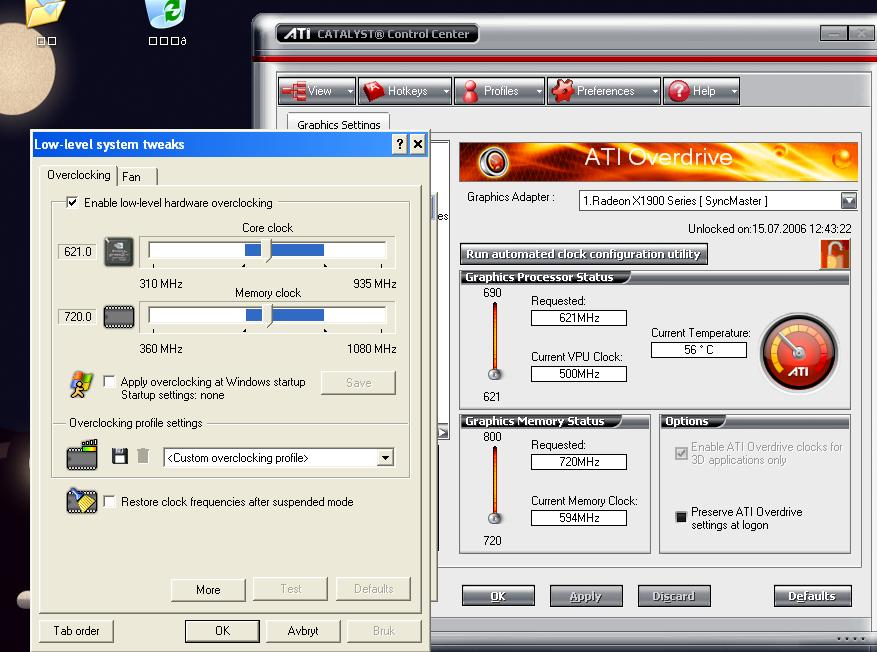The image size is (877, 652).
Task: Click Apply in Catalyst Control Center
Action: (x=586, y=596)
